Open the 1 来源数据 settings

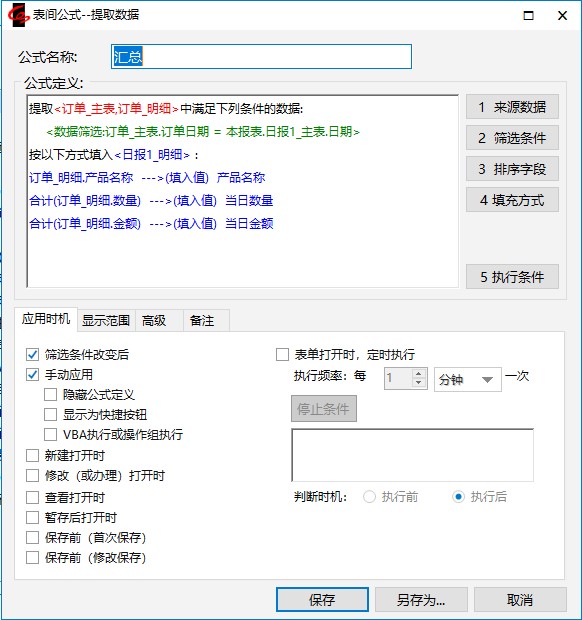click(512, 107)
